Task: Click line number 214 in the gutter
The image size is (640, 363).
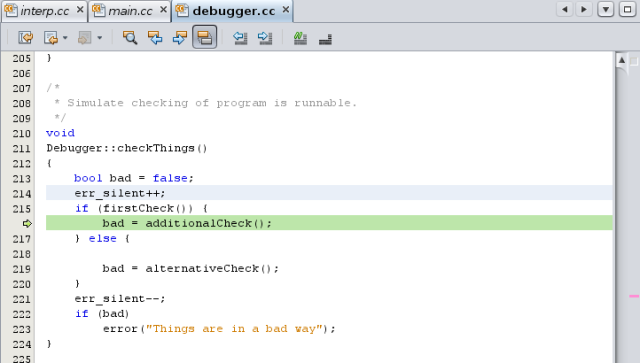Action: coord(22,194)
